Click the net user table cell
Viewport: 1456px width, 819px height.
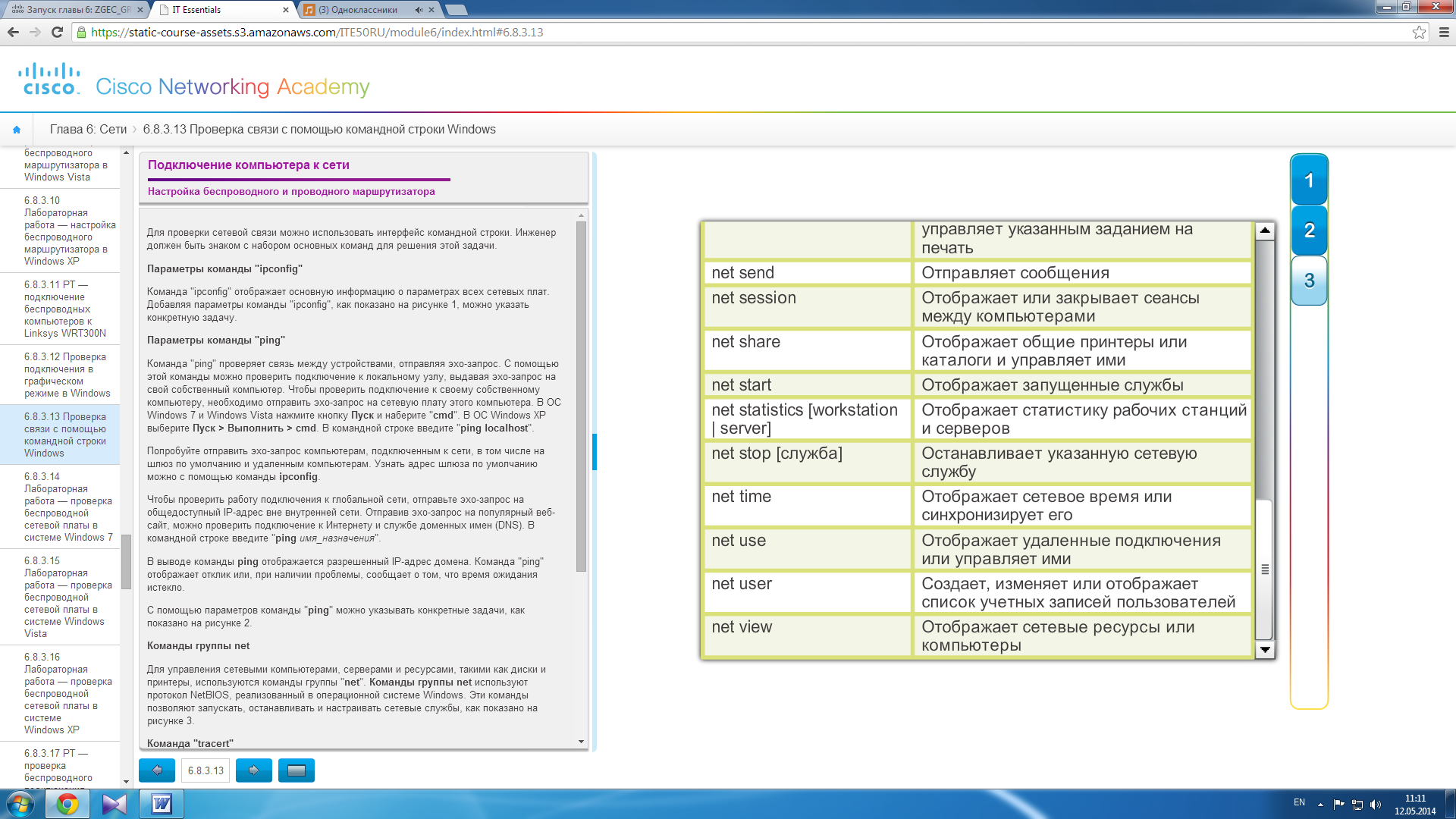coord(808,592)
